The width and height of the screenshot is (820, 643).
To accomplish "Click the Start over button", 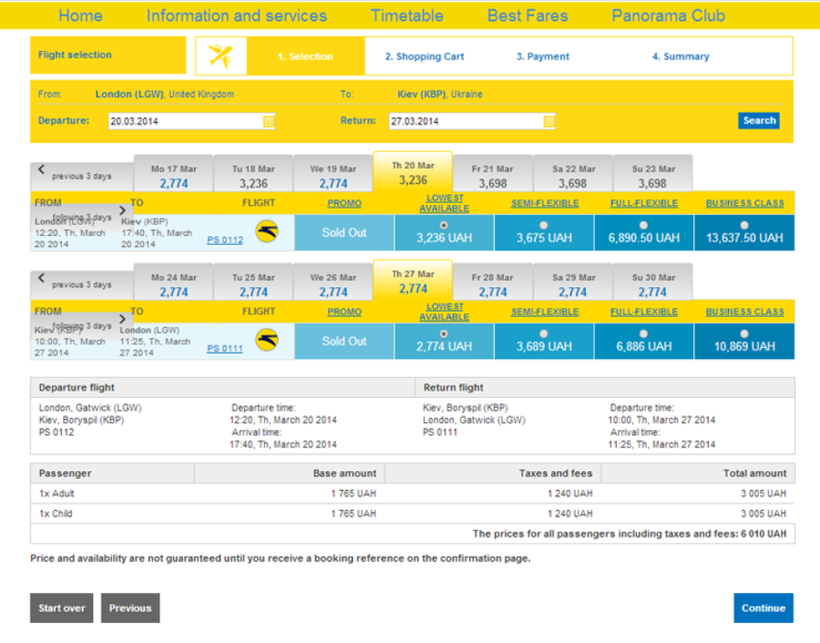I will tap(61, 608).
